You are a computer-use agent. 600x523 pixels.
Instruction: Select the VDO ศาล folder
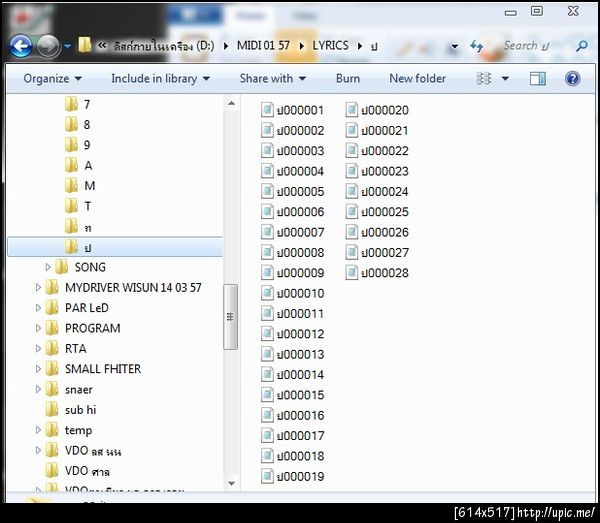click(78, 471)
